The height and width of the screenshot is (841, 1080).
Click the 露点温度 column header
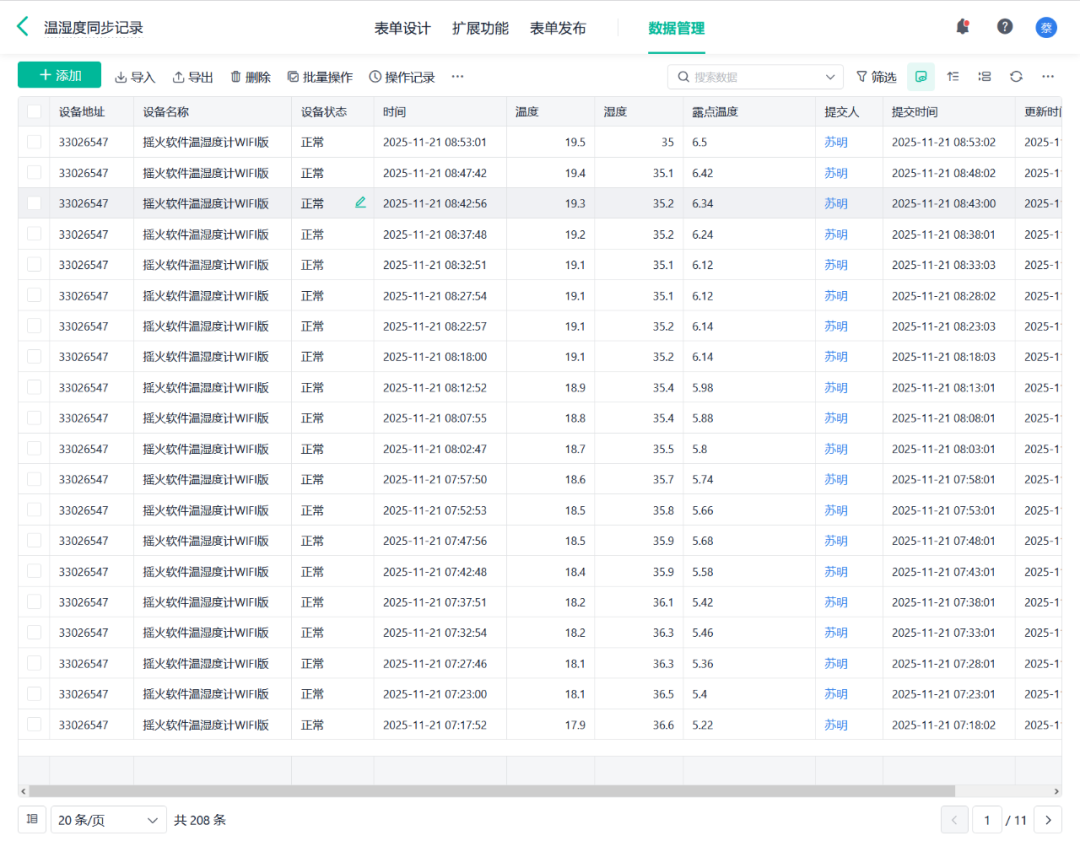pyautogui.click(x=715, y=112)
